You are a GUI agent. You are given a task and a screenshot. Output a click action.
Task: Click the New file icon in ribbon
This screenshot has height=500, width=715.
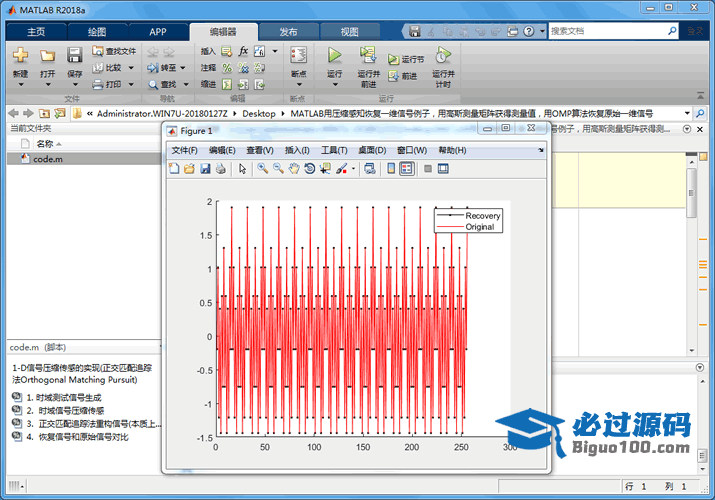point(21,56)
